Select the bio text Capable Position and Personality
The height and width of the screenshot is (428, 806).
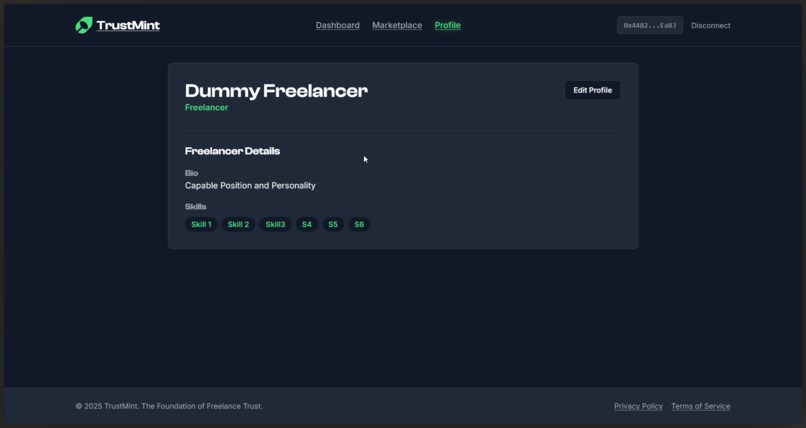tap(250, 185)
